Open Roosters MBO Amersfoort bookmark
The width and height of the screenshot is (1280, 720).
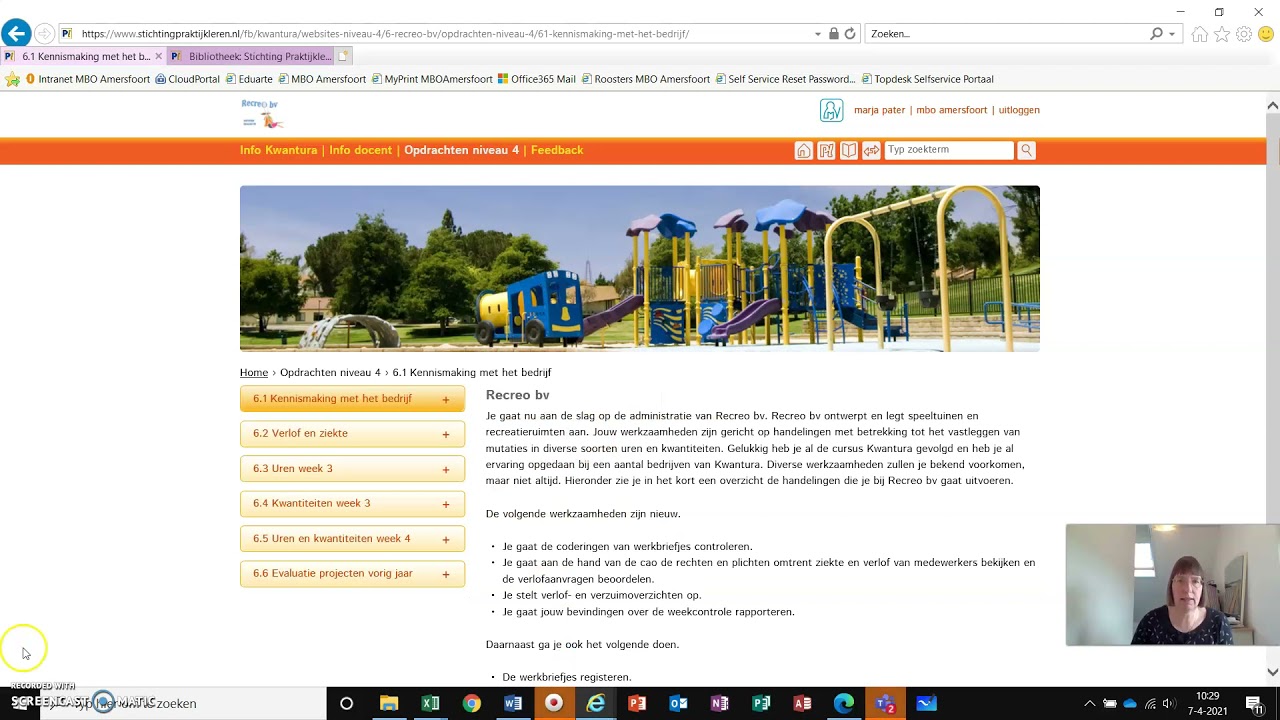pos(645,79)
